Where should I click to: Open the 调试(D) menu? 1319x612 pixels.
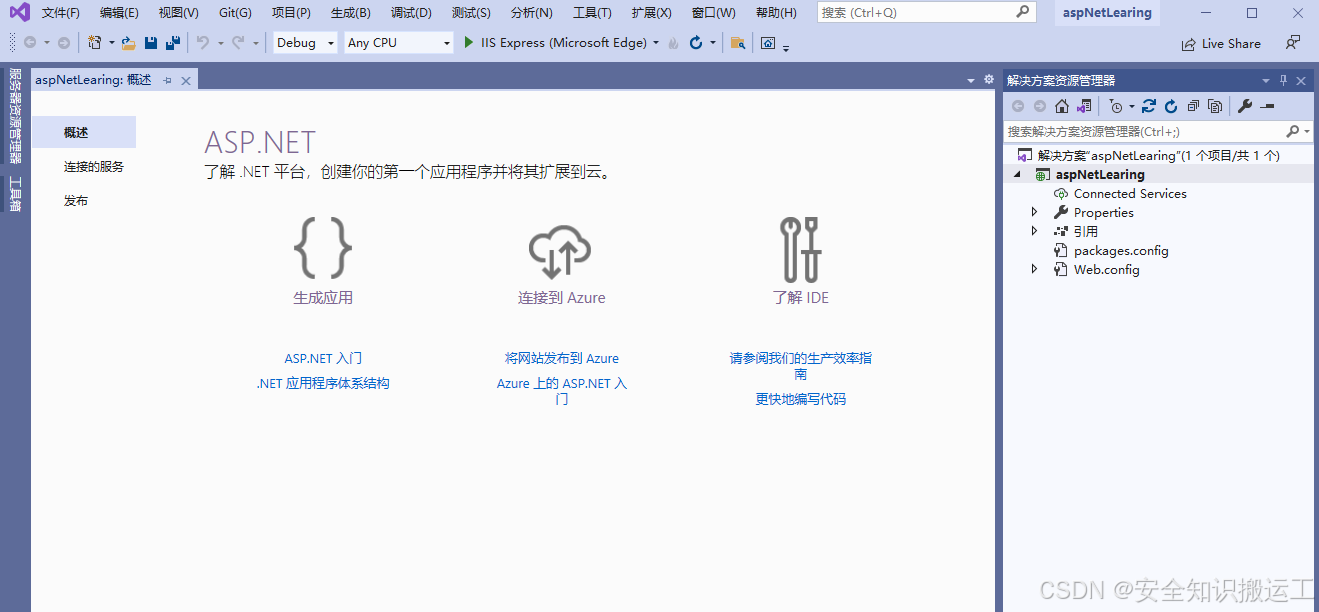click(x=411, y=13)
